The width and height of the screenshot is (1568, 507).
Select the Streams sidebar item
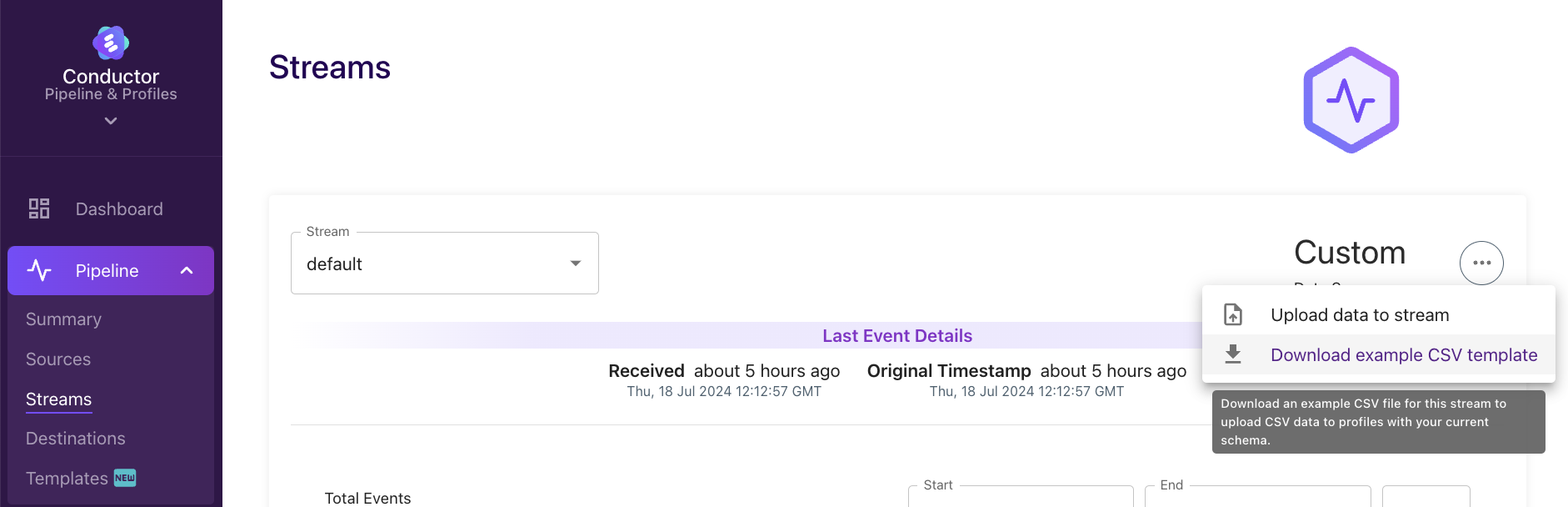click(58, 399)
